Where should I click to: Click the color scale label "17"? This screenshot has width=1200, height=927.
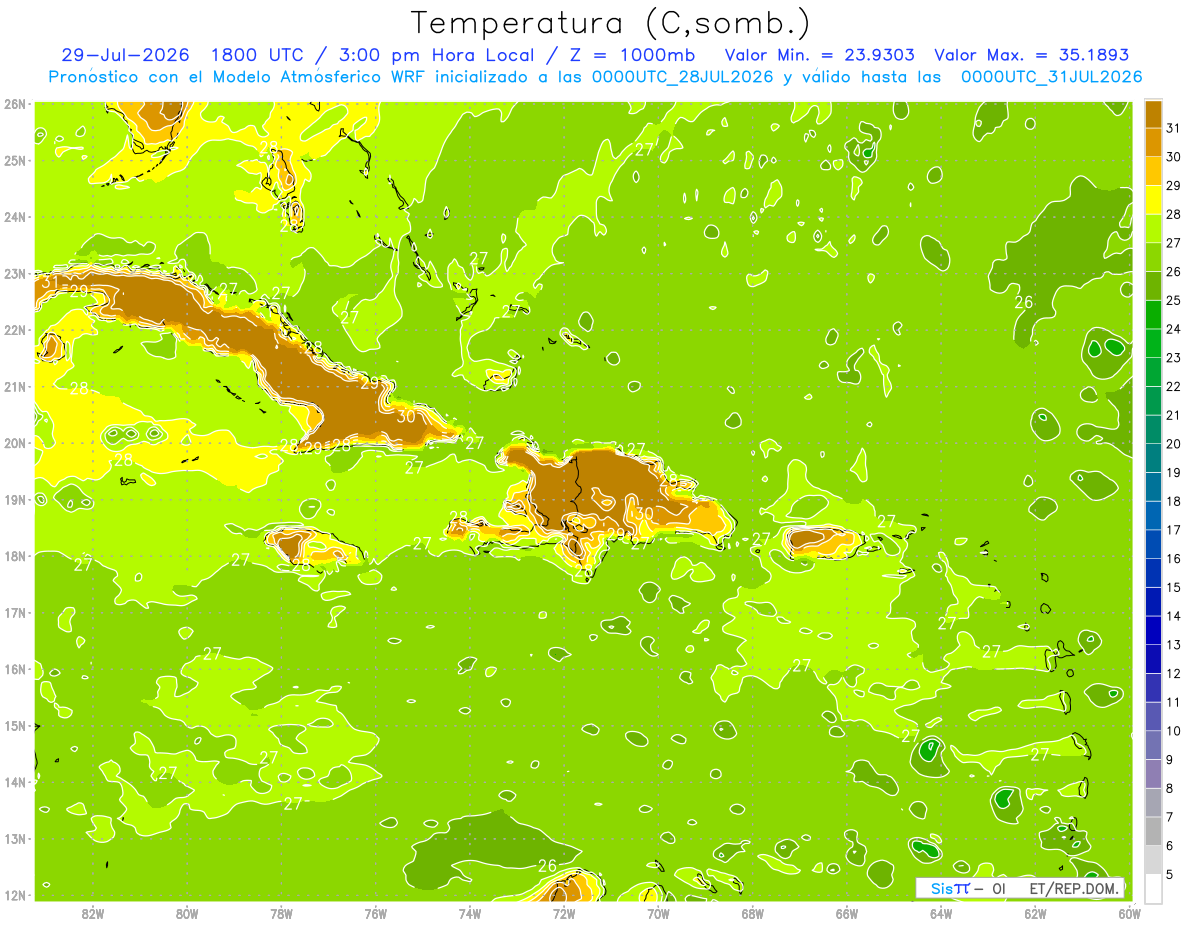point(1173,530)
